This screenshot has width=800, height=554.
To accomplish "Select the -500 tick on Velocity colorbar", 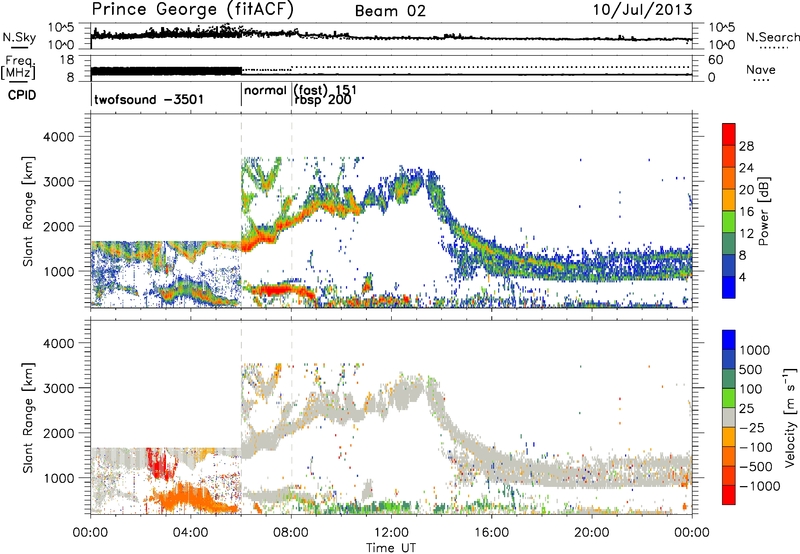I will click(x=755, y=466).
